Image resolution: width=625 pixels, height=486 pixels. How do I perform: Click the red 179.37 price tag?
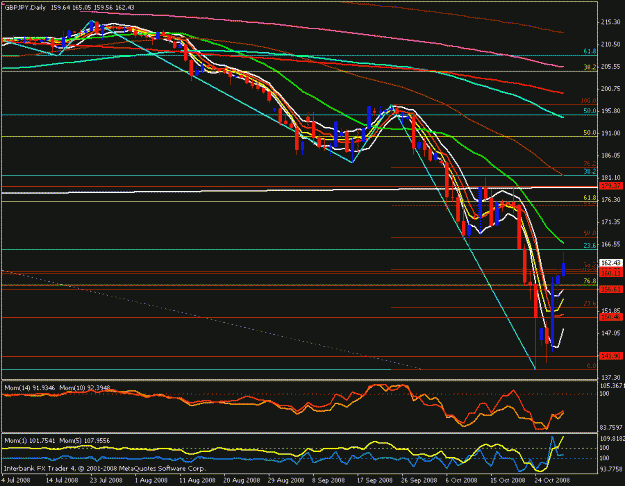(x=611, y=186)
